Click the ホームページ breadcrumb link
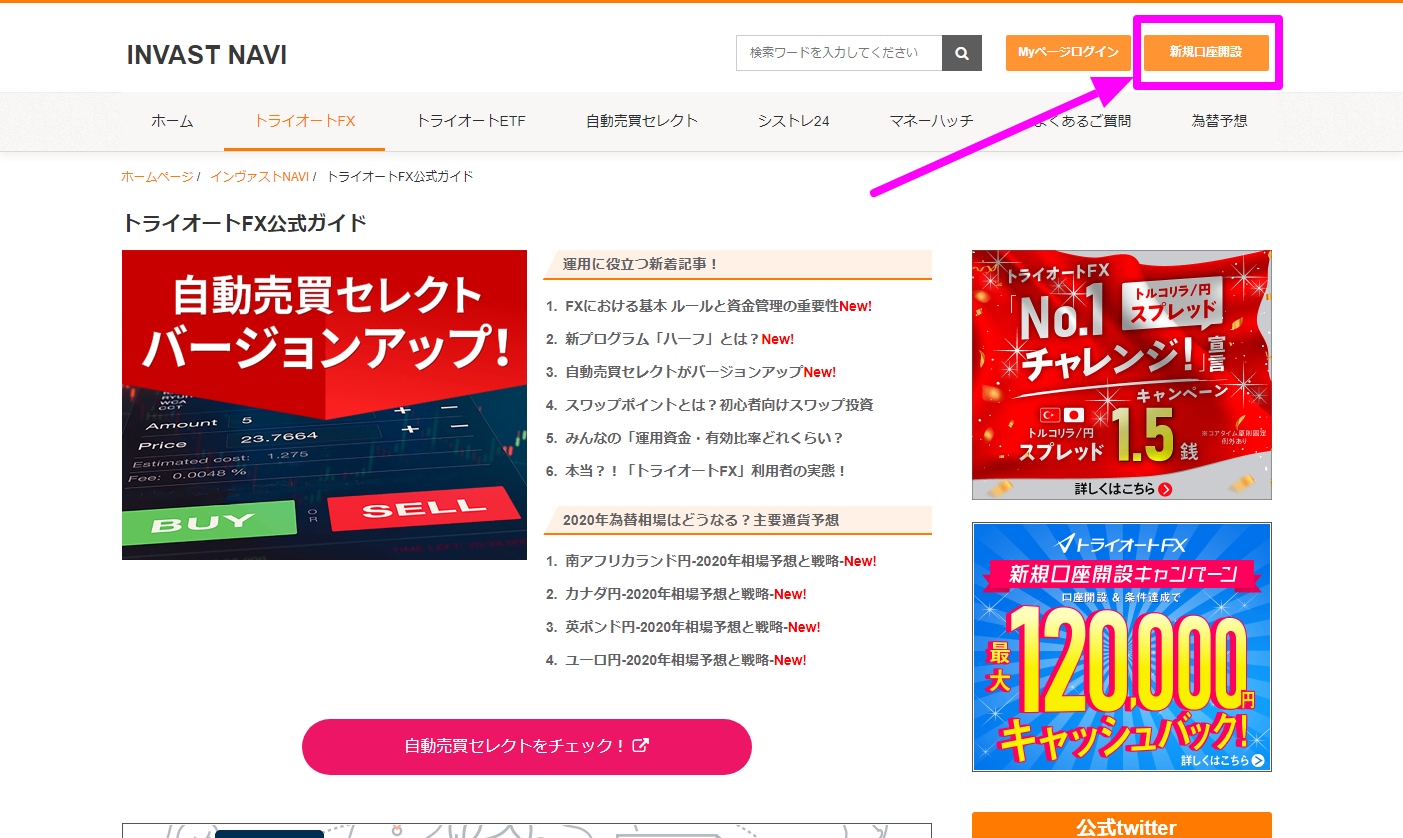Viewport: 1403px width, 838px height. tap(157, 176)
